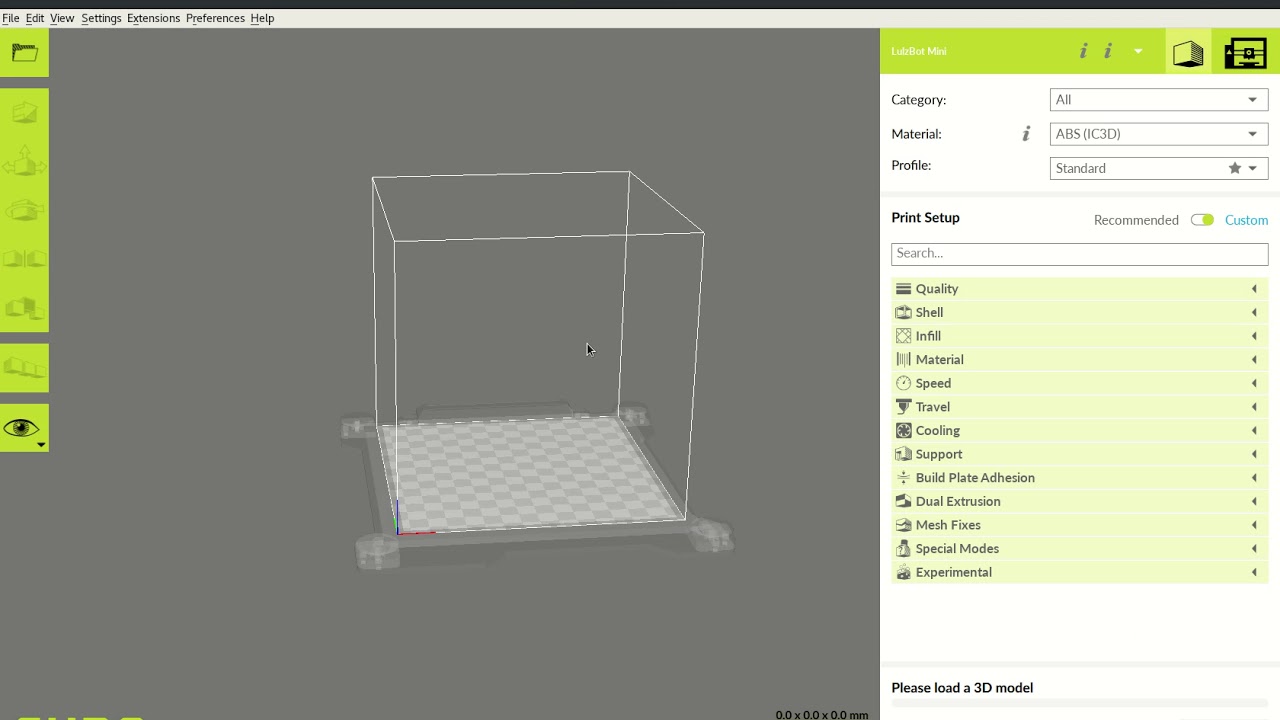Open the Edit menu

pos(35,18)
